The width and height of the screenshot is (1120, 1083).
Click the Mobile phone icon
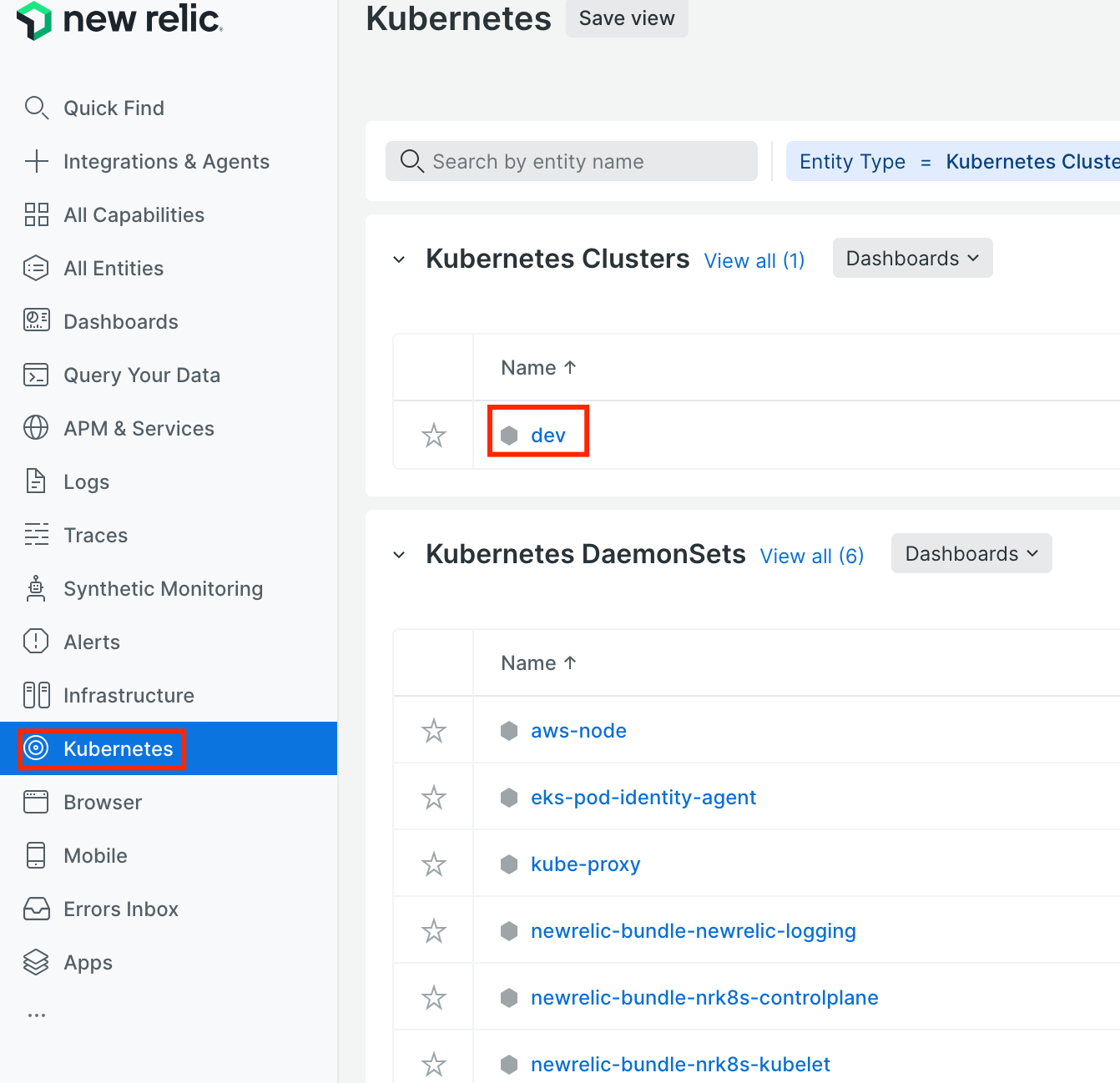(36, 855)
